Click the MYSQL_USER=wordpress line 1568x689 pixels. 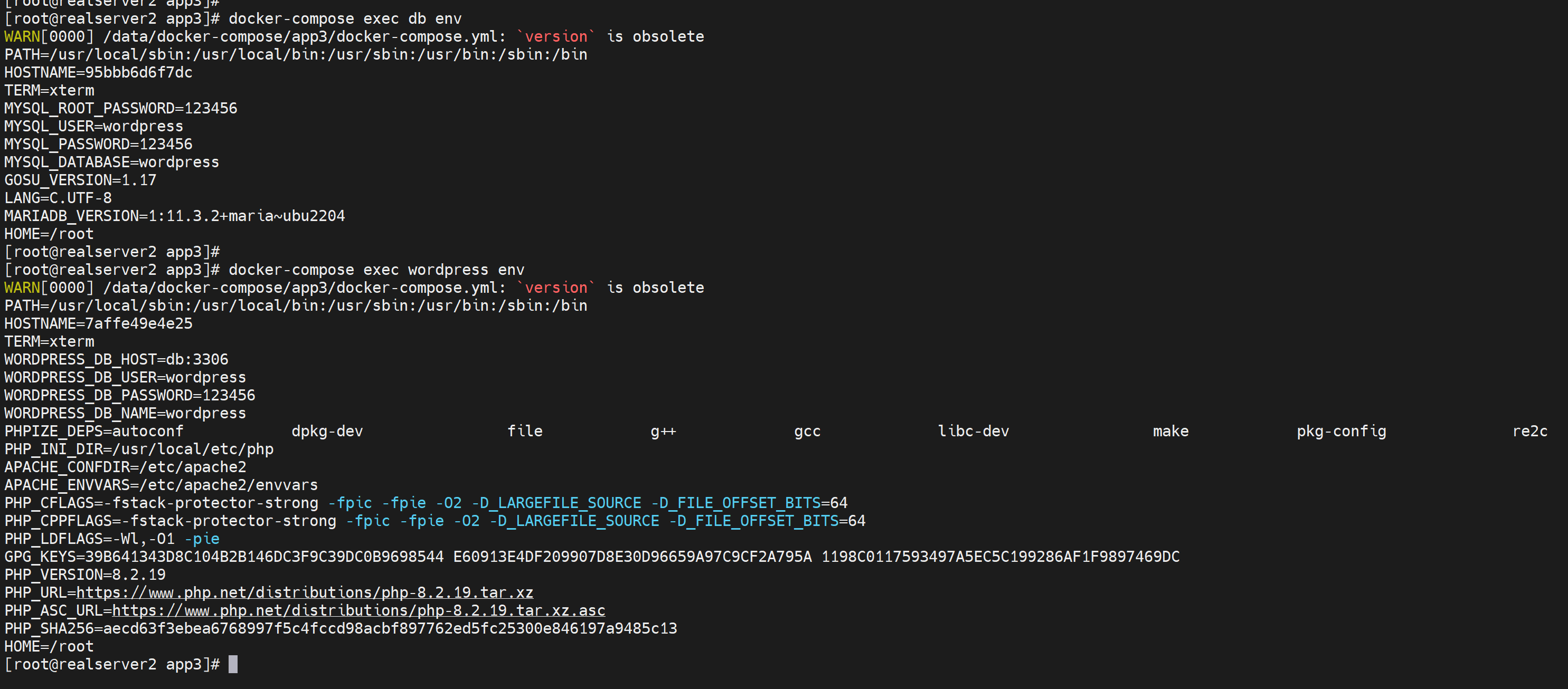coord(94,126)
